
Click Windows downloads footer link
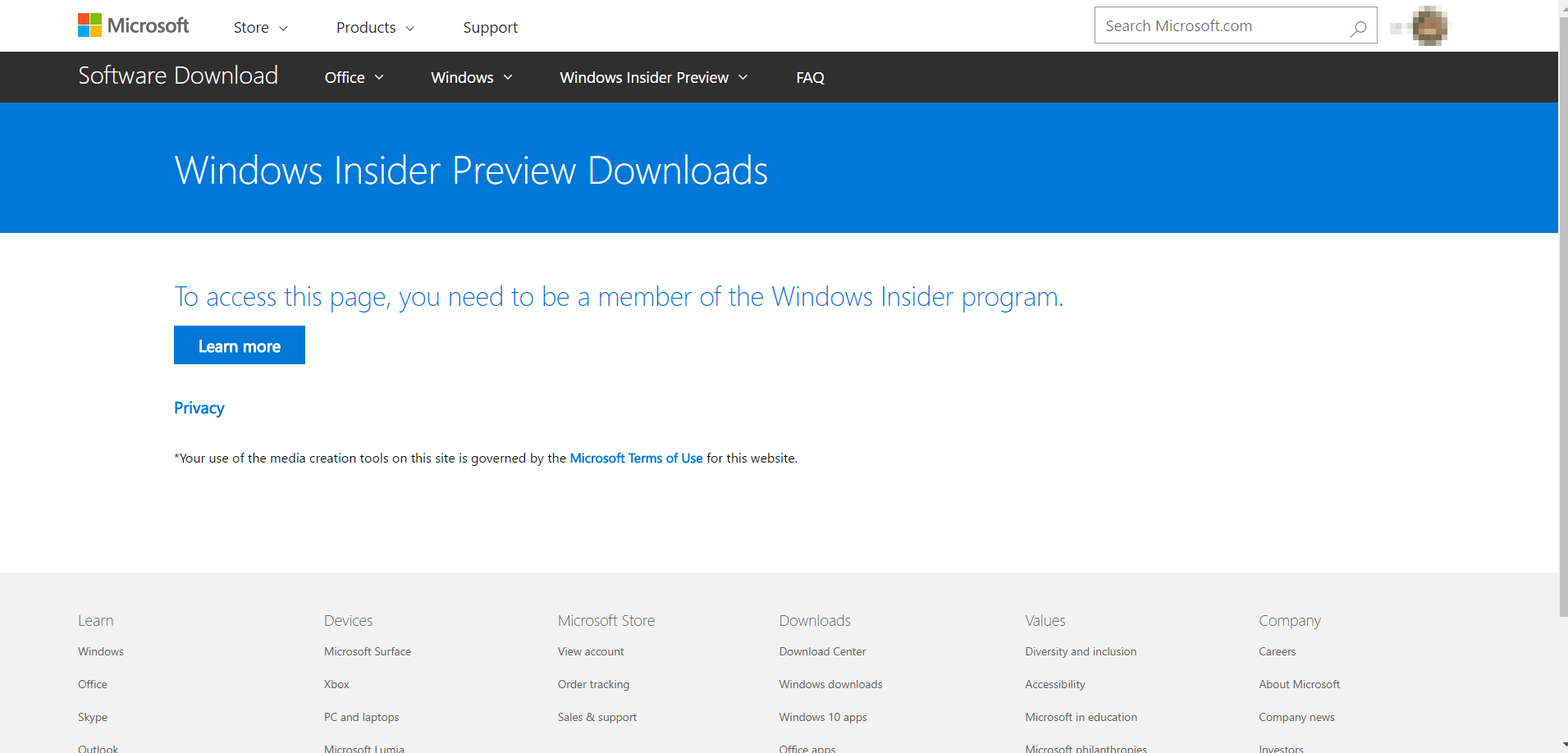[830, 684]
